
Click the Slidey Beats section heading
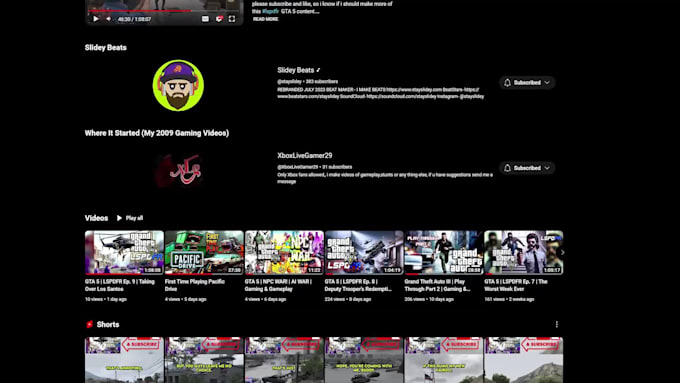pos(106,48)
